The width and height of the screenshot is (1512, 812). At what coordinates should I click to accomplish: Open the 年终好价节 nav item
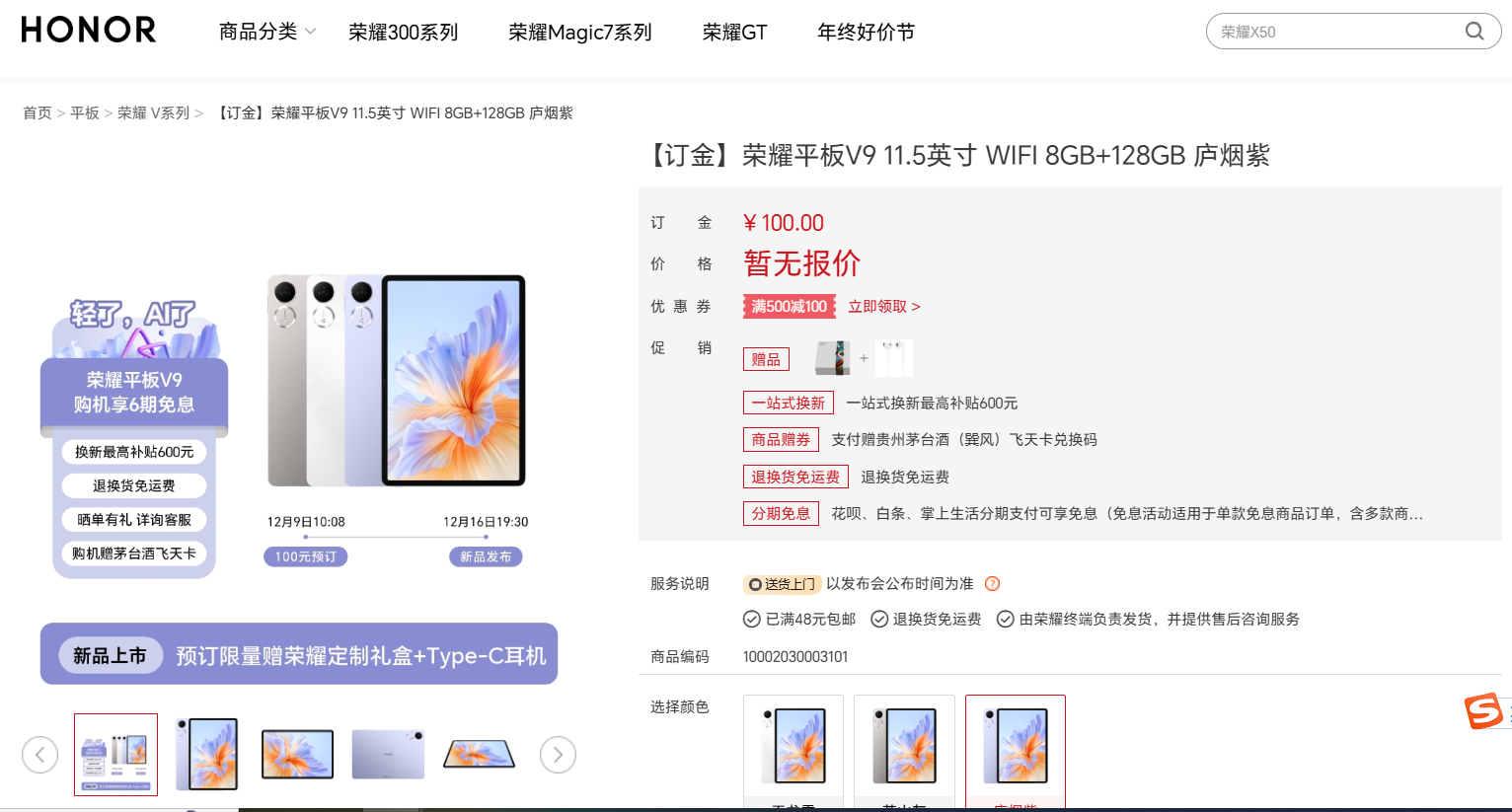click(x=866, y=32)
